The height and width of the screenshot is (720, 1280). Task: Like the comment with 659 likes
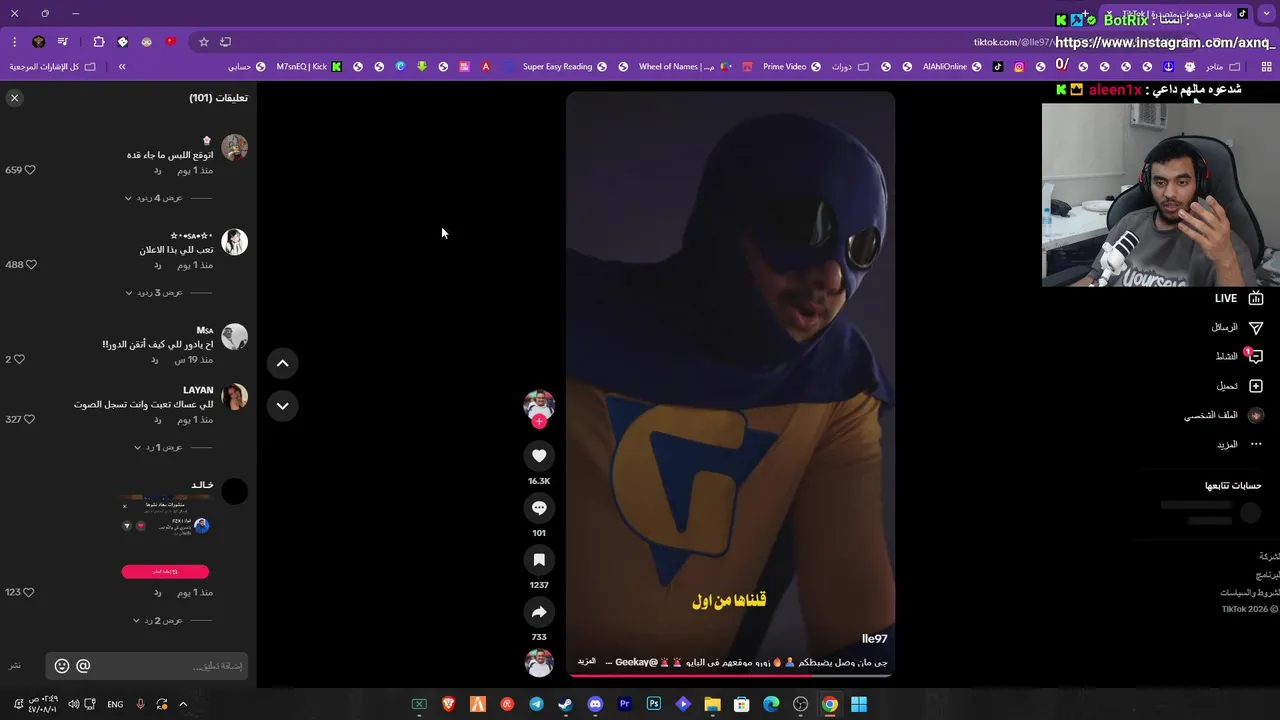[x=30, y=170]
